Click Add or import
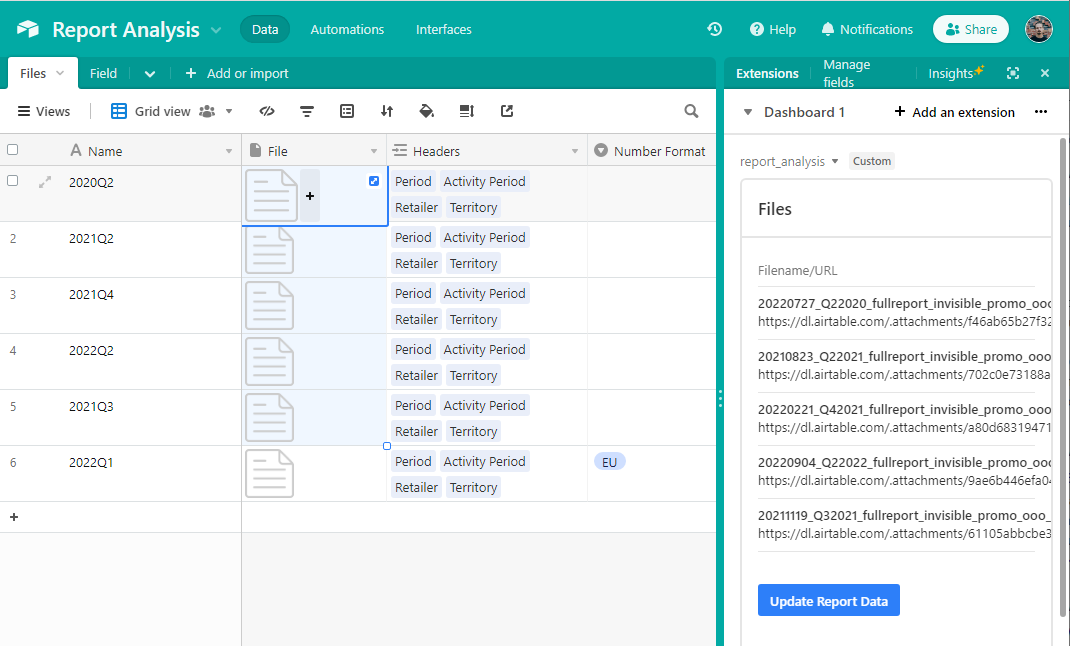Viewport: 1070px width, 646px height. [x=237, y=74]
